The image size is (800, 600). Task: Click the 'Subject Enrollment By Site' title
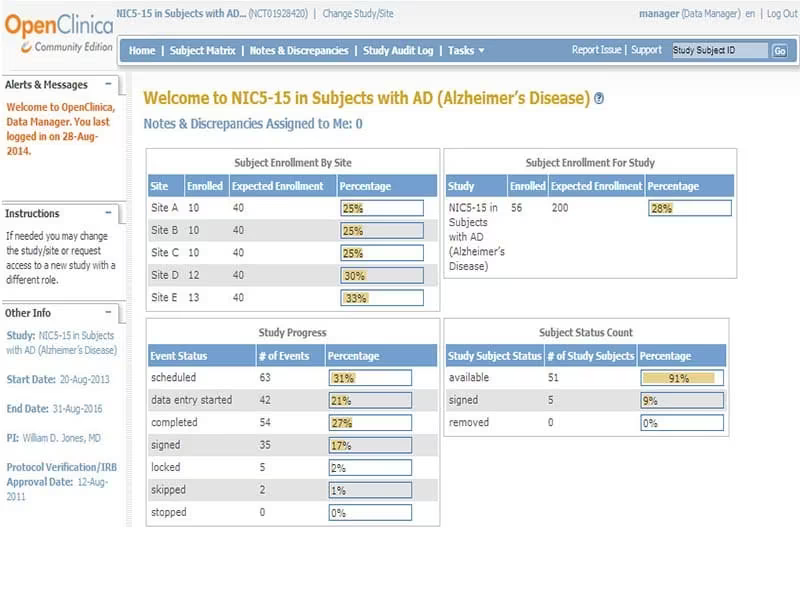pos(293,163)
